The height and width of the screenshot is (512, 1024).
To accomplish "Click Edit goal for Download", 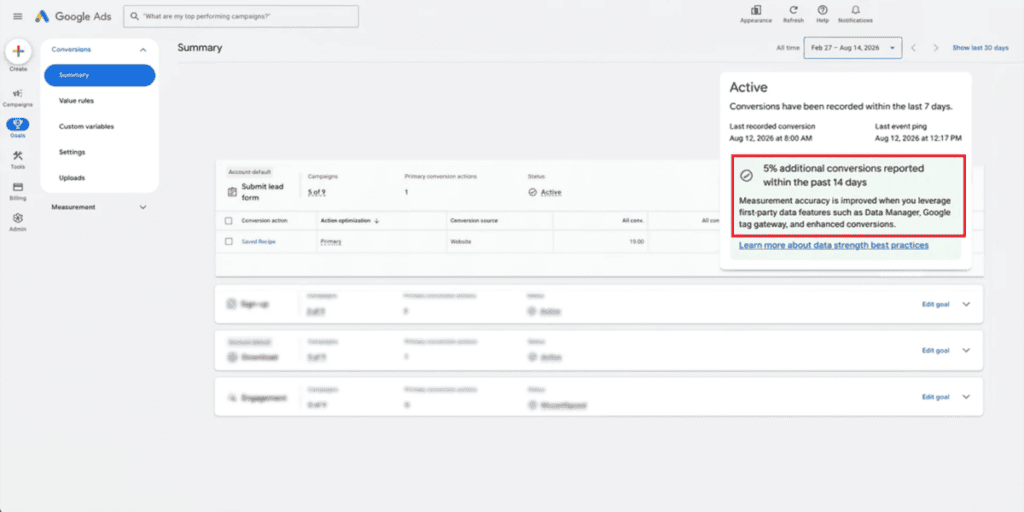I will point(935,350).
